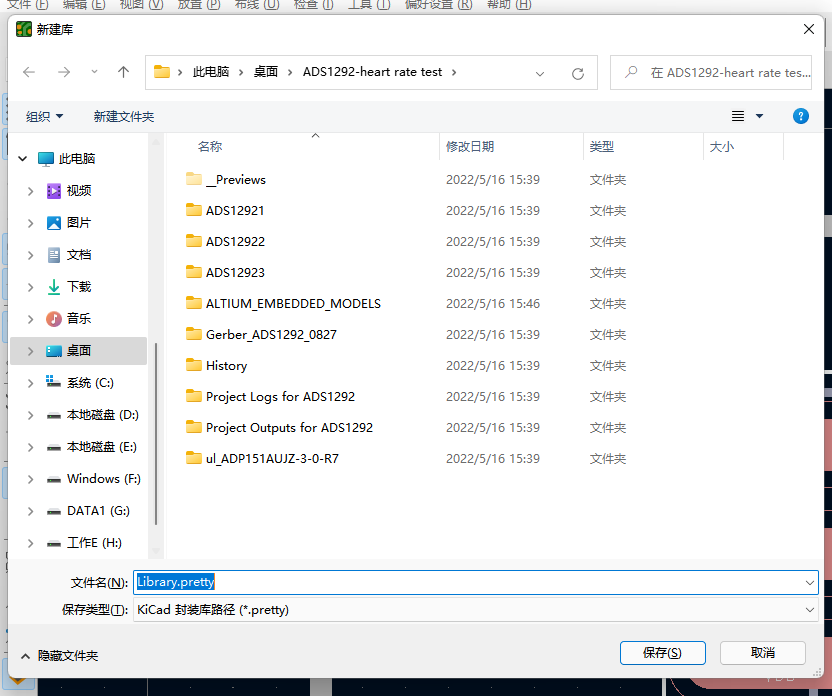Expand 系统 (C:) tree node chevron
Screen dimensions: 832x696
click(30, 383)
